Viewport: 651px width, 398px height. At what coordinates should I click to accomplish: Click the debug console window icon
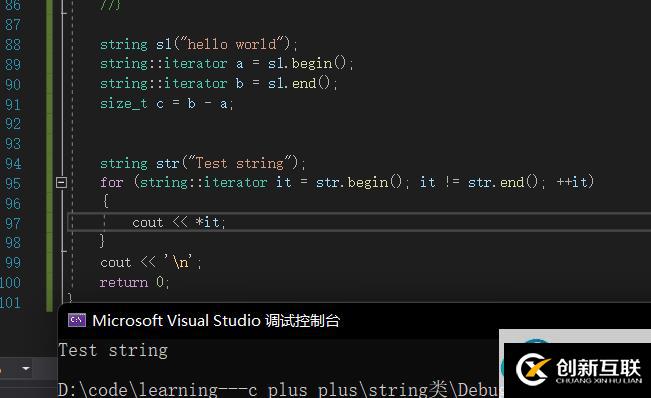[x=77, y=320]
